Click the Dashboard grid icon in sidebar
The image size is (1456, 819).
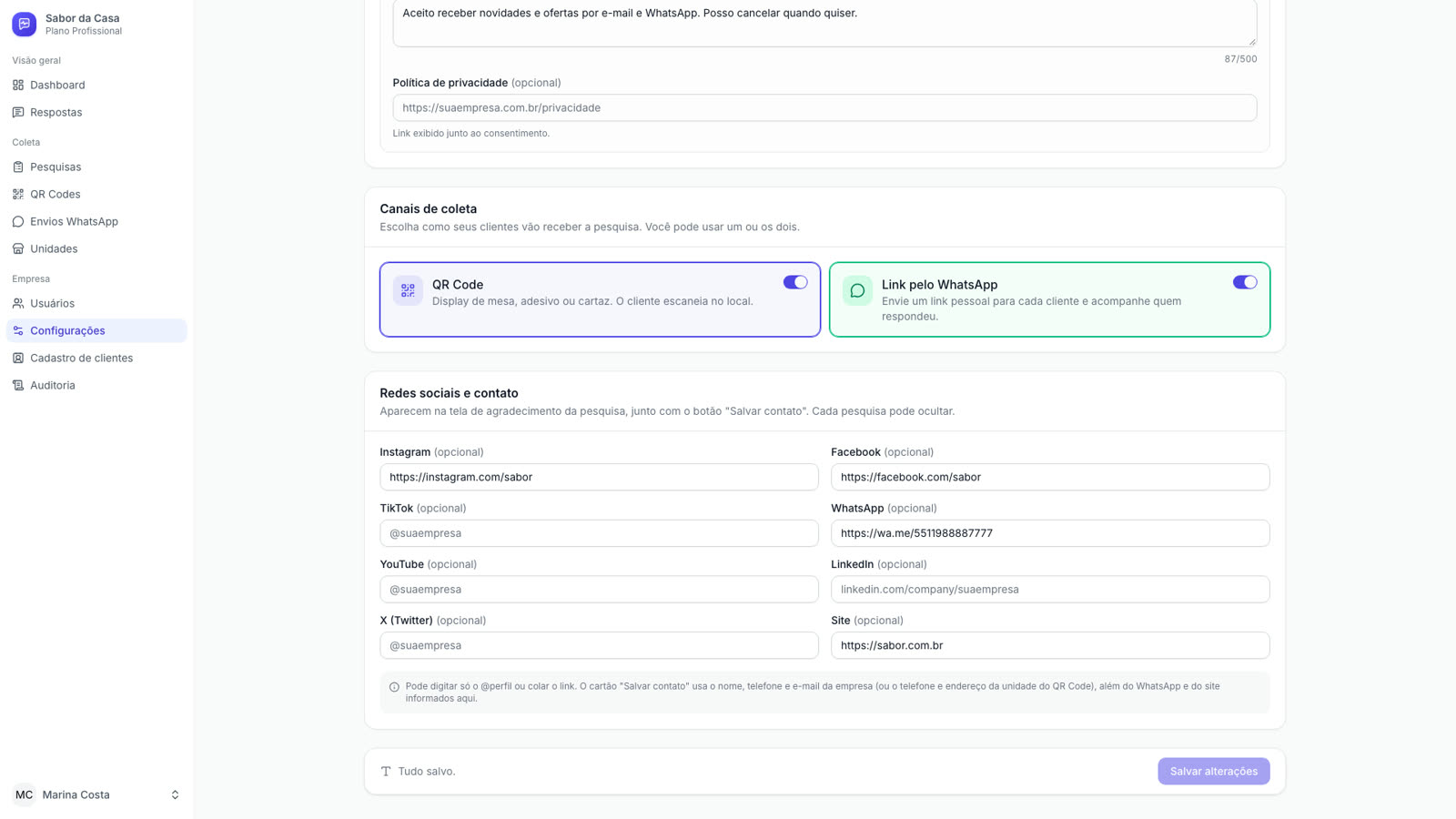coord(18,85)
